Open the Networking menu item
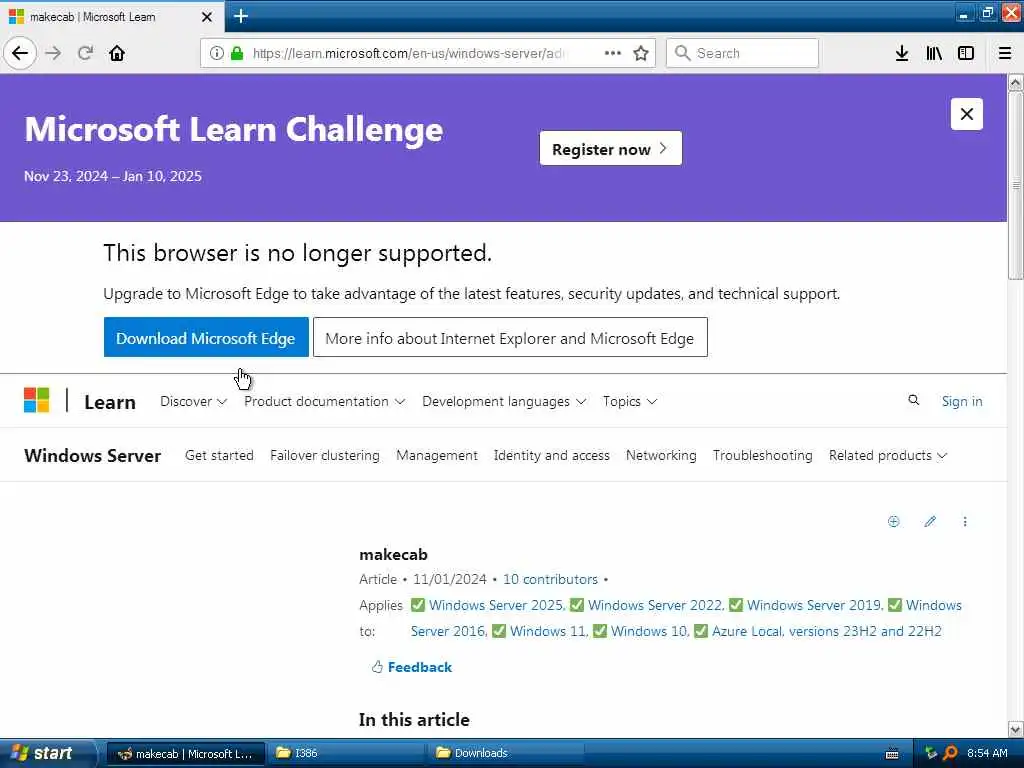 coord(661,455)
